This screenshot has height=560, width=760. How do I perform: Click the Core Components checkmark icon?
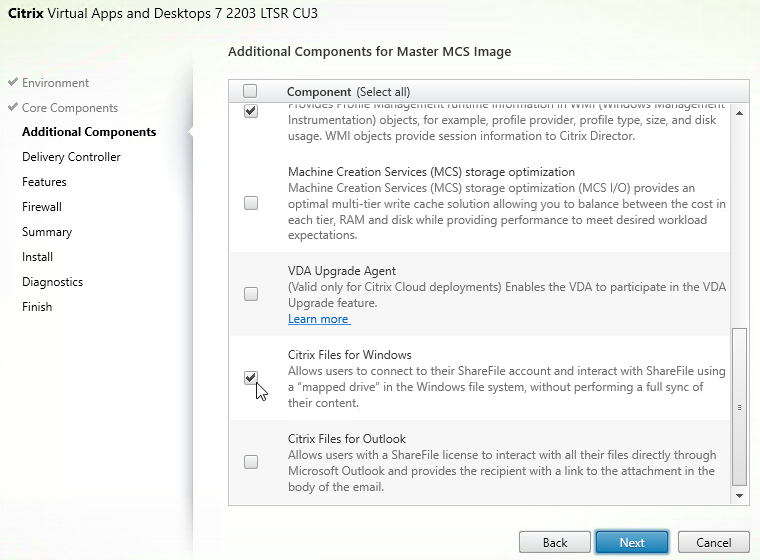coord(13,107)
